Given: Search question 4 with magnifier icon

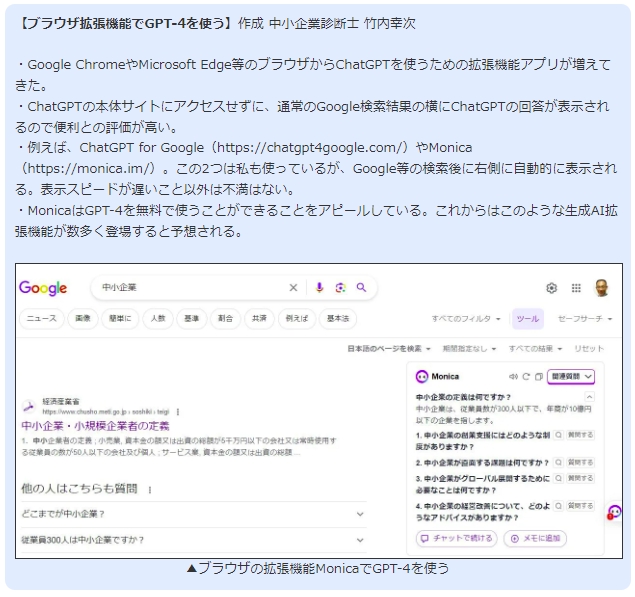Looking at the screenshot, I should point(558,505).
